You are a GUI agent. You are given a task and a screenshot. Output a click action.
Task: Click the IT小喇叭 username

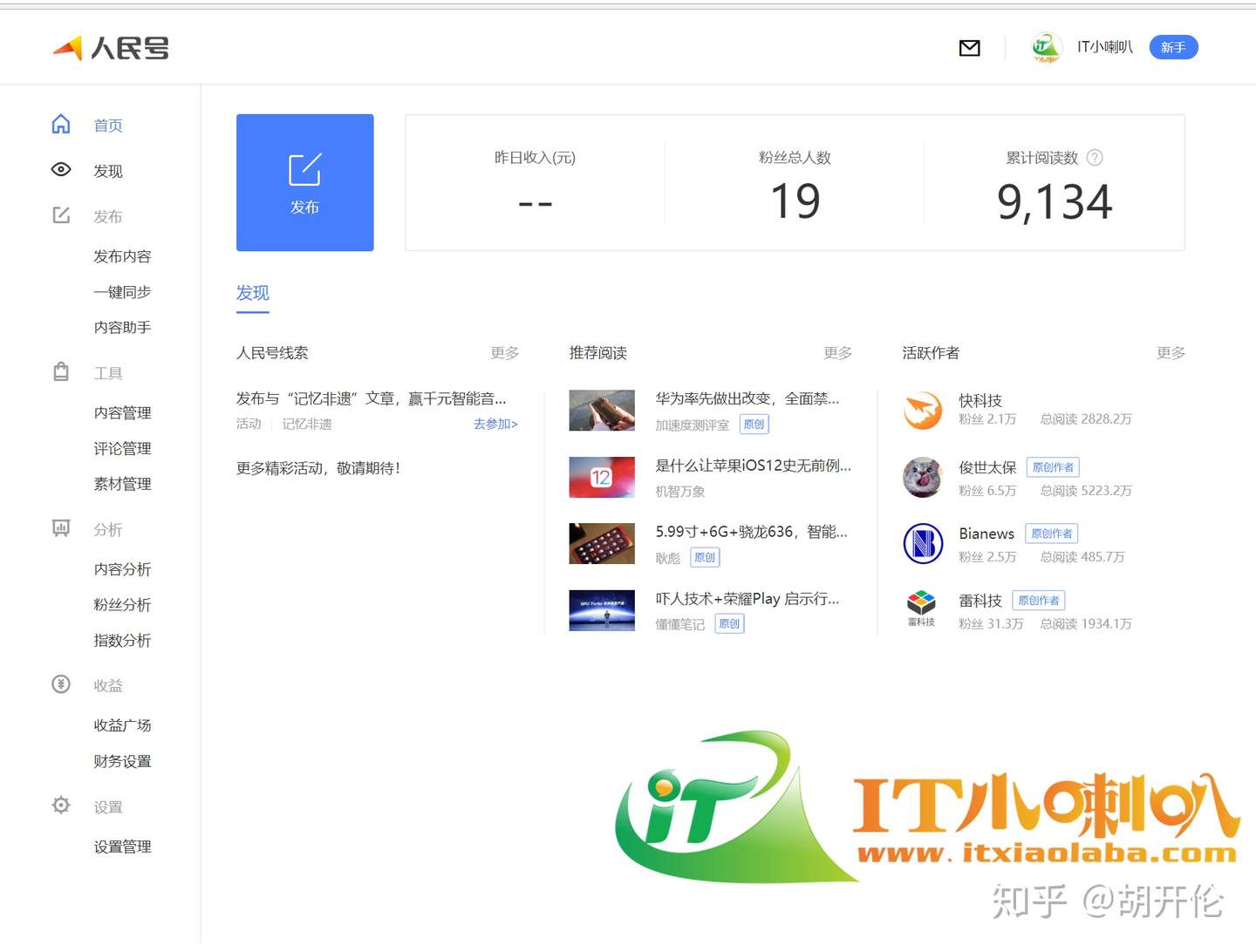click(x=1105, y=47)
